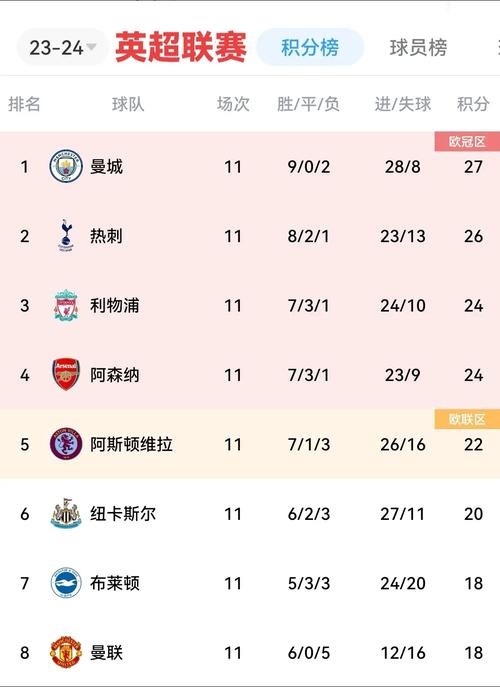
Task: Select the Aston Villa crest icon
Action: [66, 444]
